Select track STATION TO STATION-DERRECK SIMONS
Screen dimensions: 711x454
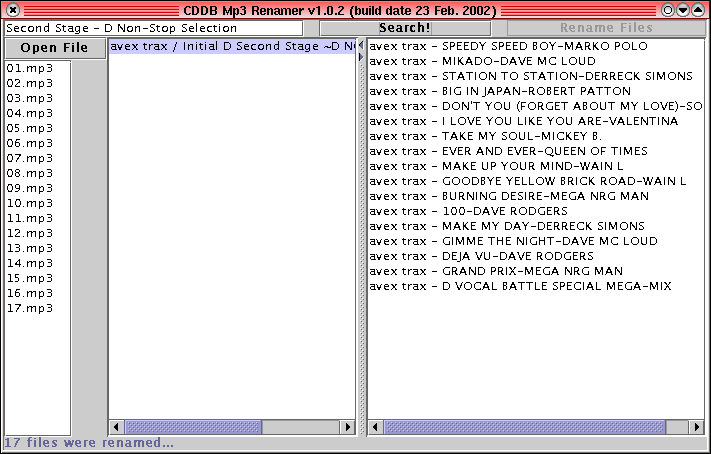(536, 76)
